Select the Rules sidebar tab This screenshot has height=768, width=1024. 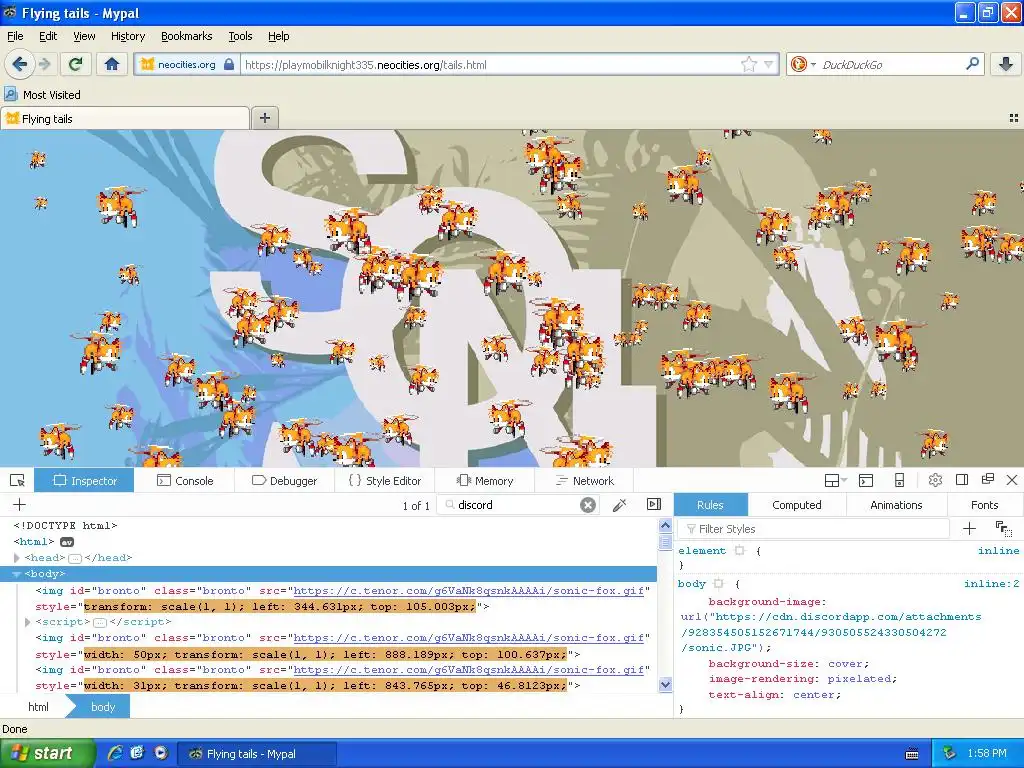710,505
